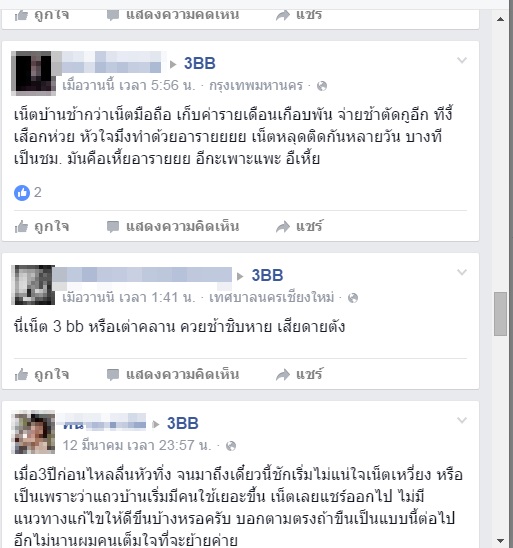Comment on the 5:56 Bangkok post
Screen dimensions: 513x548
click(x=173, y=226)
